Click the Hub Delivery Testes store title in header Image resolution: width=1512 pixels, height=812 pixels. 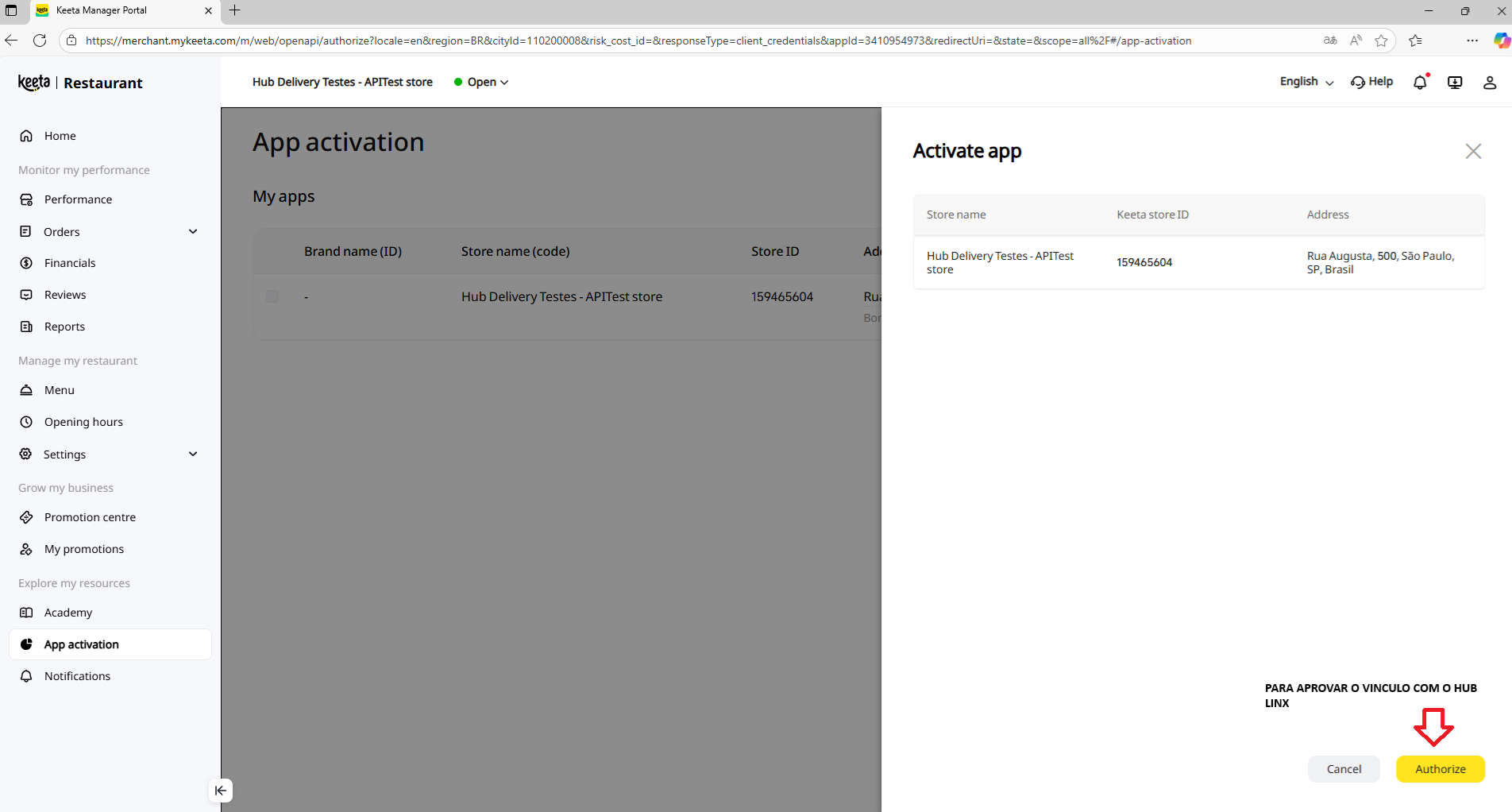(342, 82)
